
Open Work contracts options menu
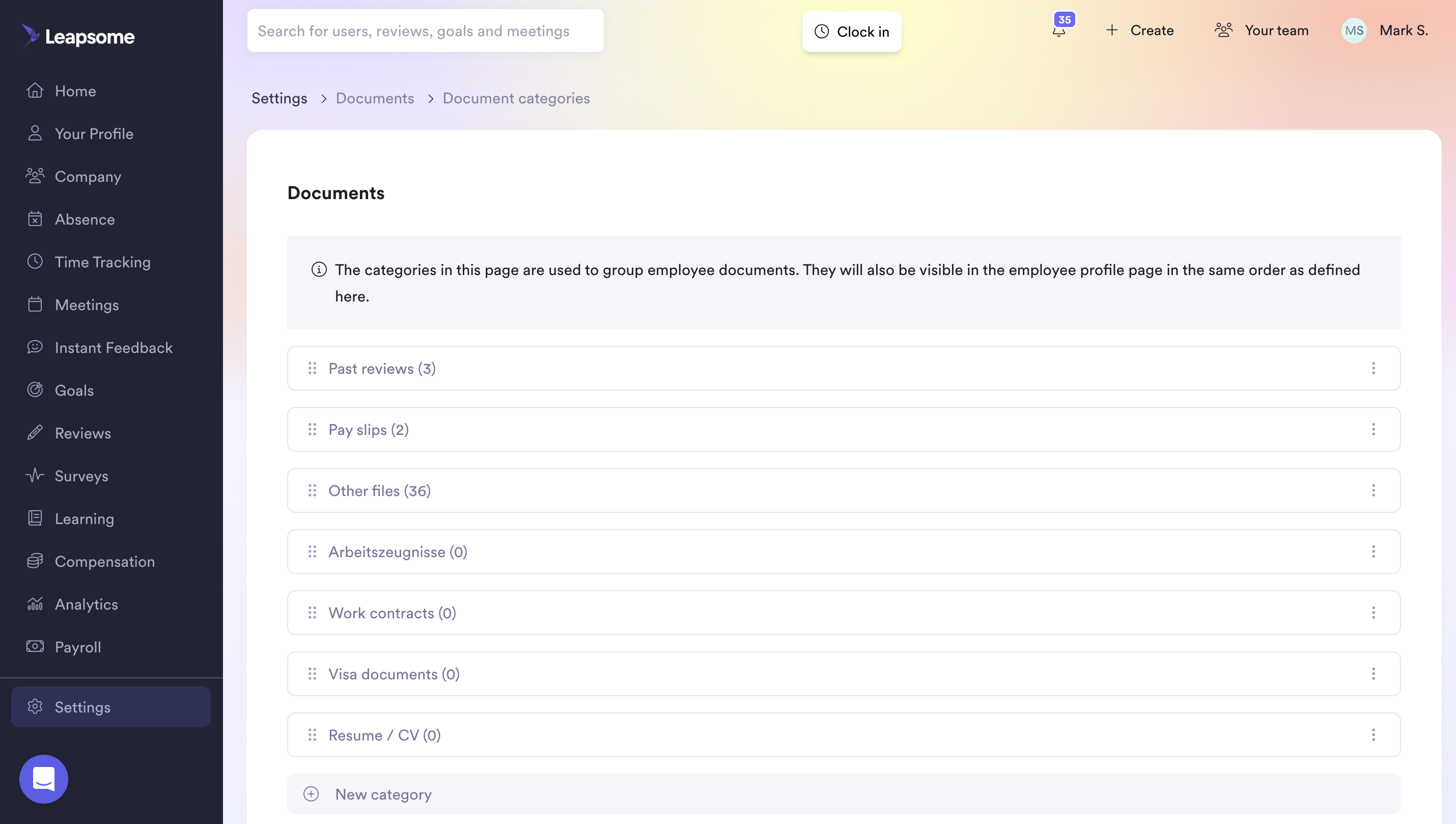click(1374, 613)
